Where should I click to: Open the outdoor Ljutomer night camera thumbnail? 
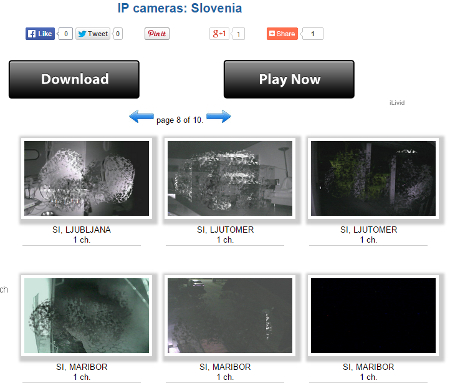pyautogui.click(x=373, y=178)
